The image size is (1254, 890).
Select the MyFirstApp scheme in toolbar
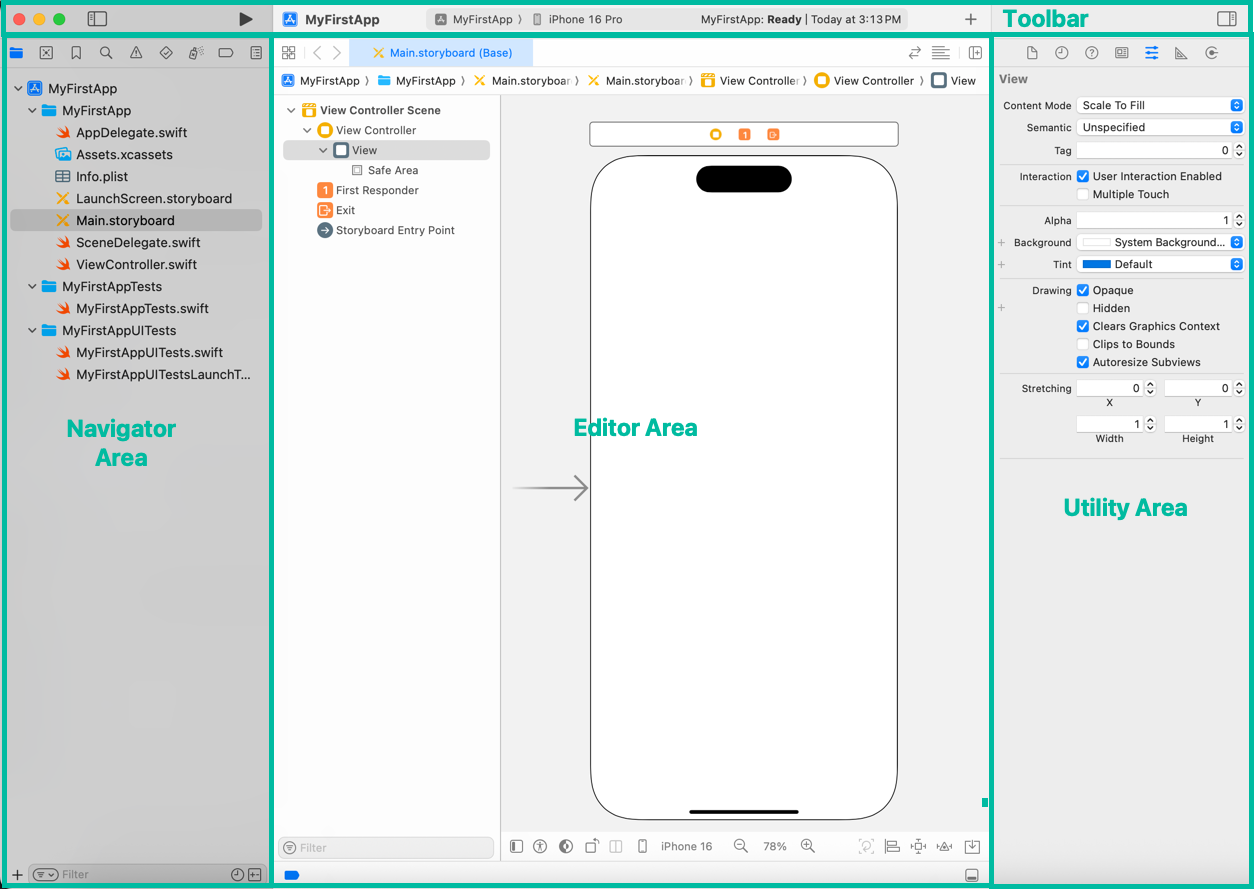pos(474,19)
